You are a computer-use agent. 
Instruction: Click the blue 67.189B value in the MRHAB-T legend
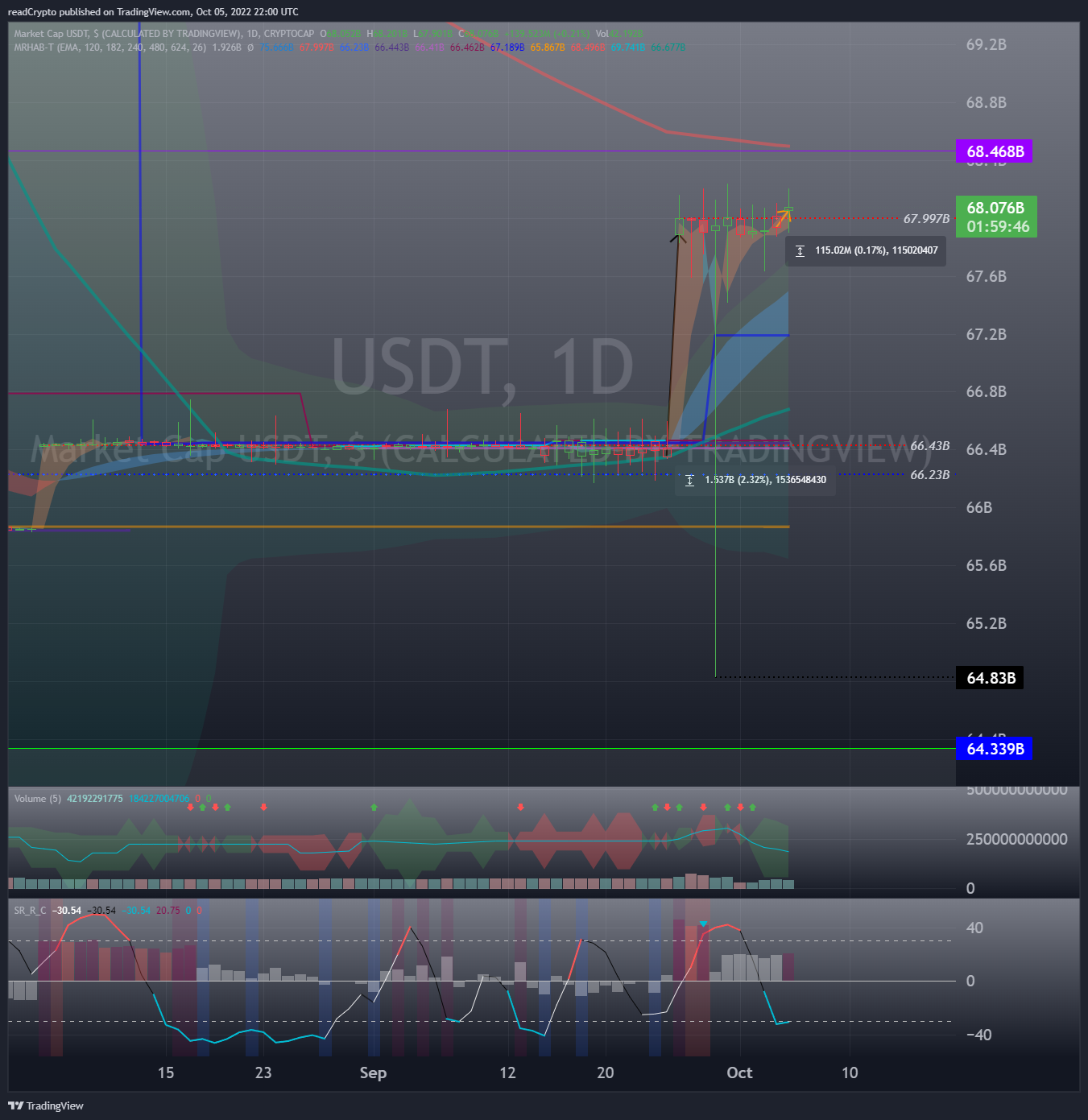pyautogui.click(x=507, y=48)
